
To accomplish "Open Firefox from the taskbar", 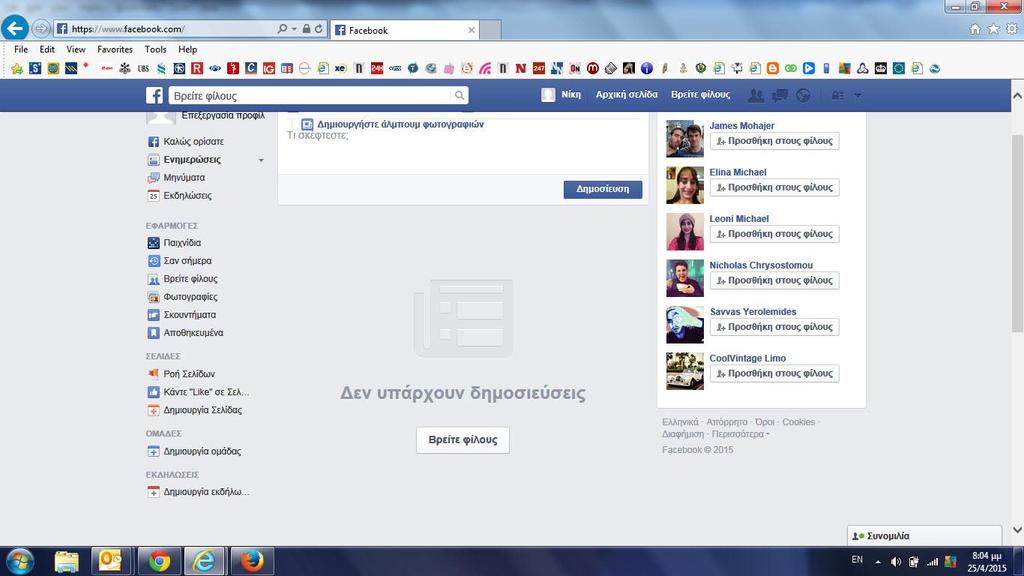I will [252, 561].
